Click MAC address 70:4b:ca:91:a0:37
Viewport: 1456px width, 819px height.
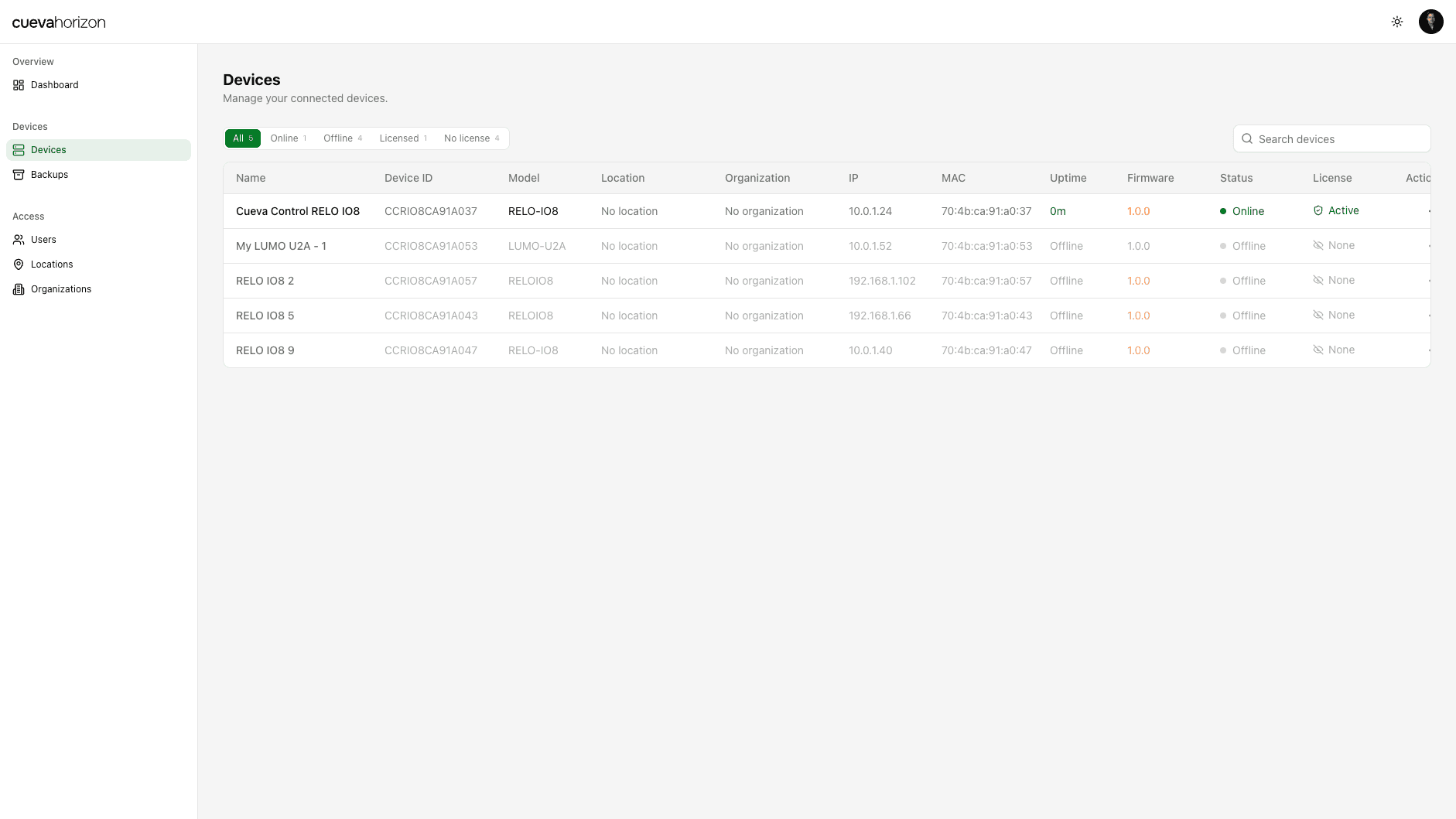pos(986,211)
